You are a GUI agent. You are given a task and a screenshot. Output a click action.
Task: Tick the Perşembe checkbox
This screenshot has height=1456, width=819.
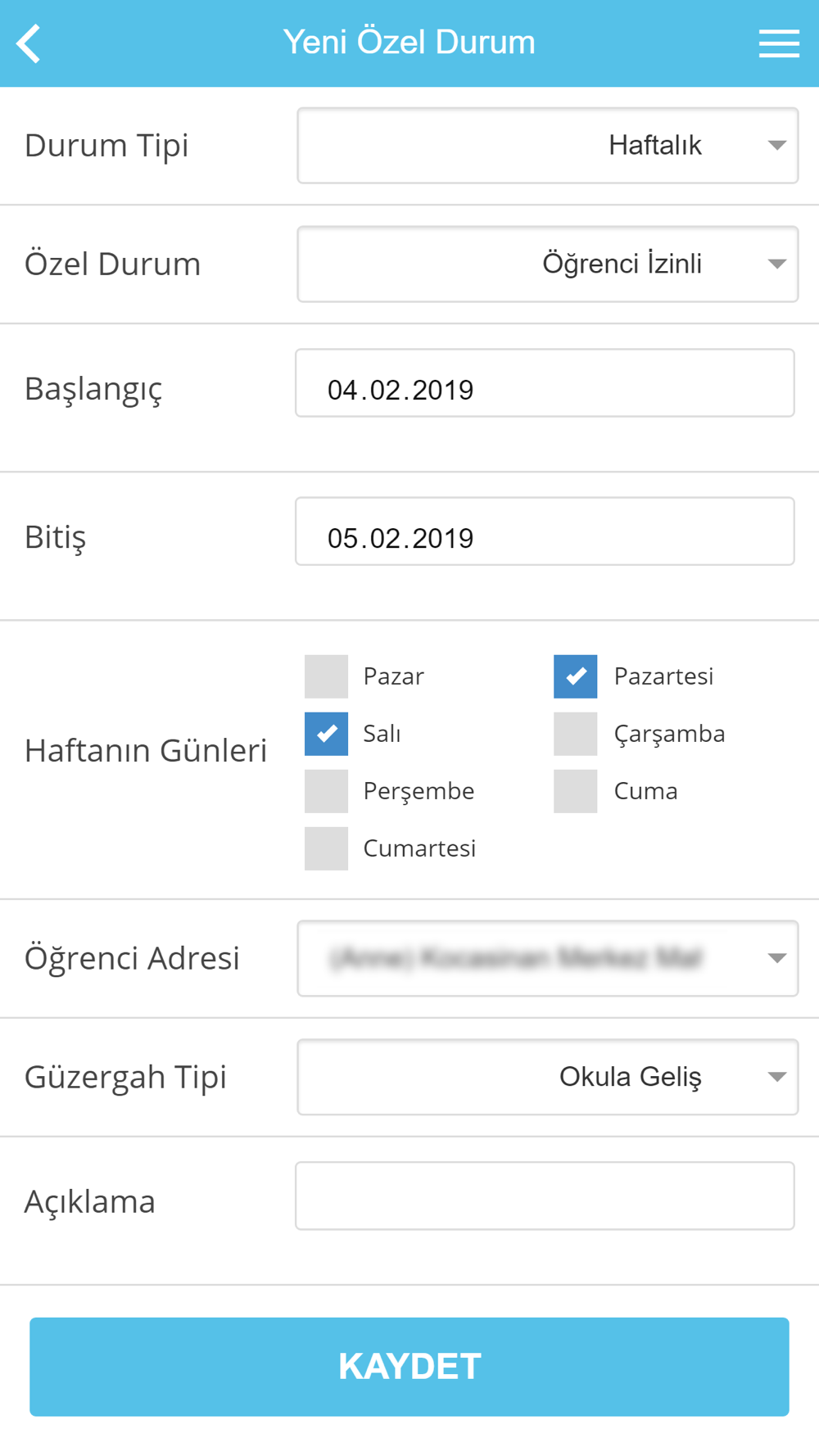326,791
